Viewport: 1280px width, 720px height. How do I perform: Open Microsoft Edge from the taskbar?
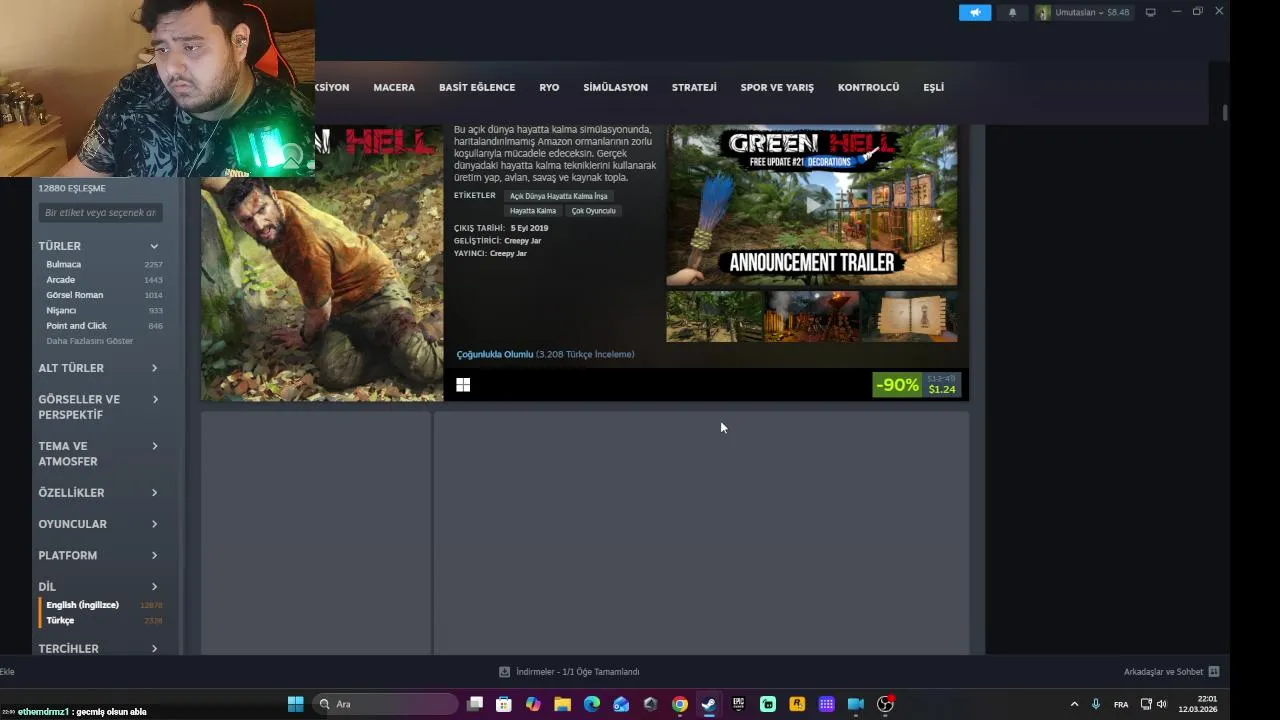[x=592, y=704]
